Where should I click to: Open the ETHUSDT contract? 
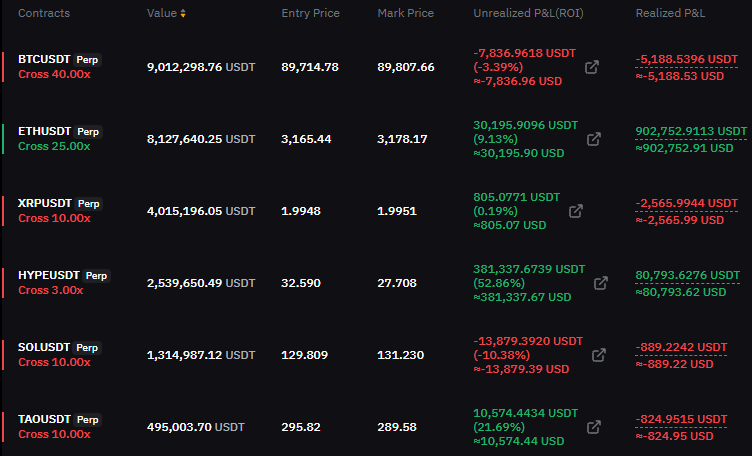pos(45,131)
